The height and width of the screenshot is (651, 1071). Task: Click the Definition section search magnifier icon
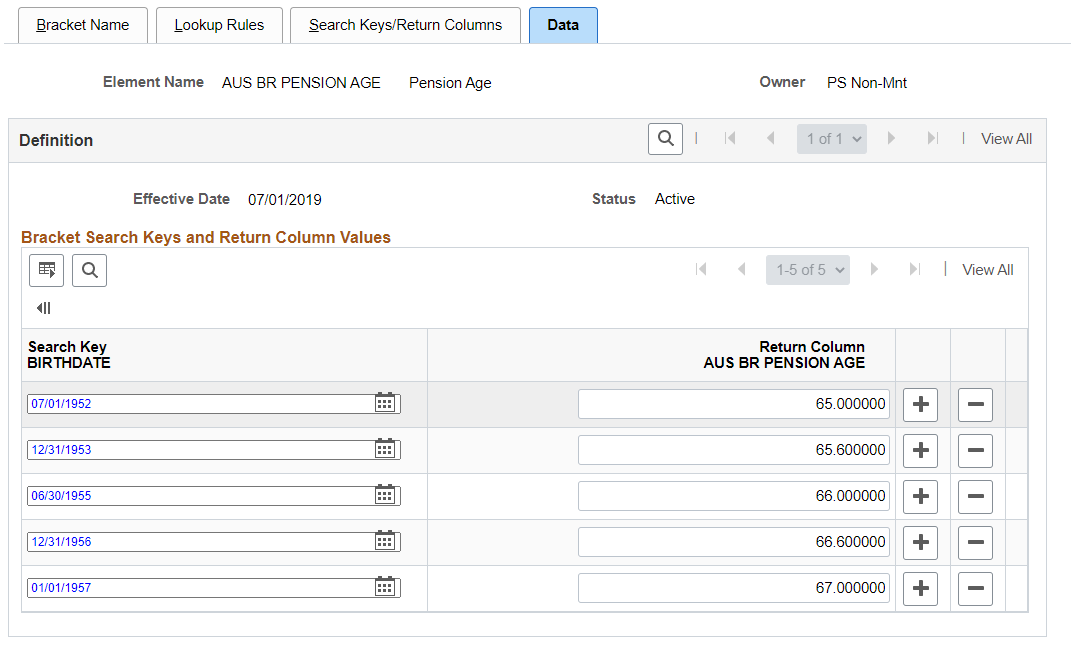[665, 139]
